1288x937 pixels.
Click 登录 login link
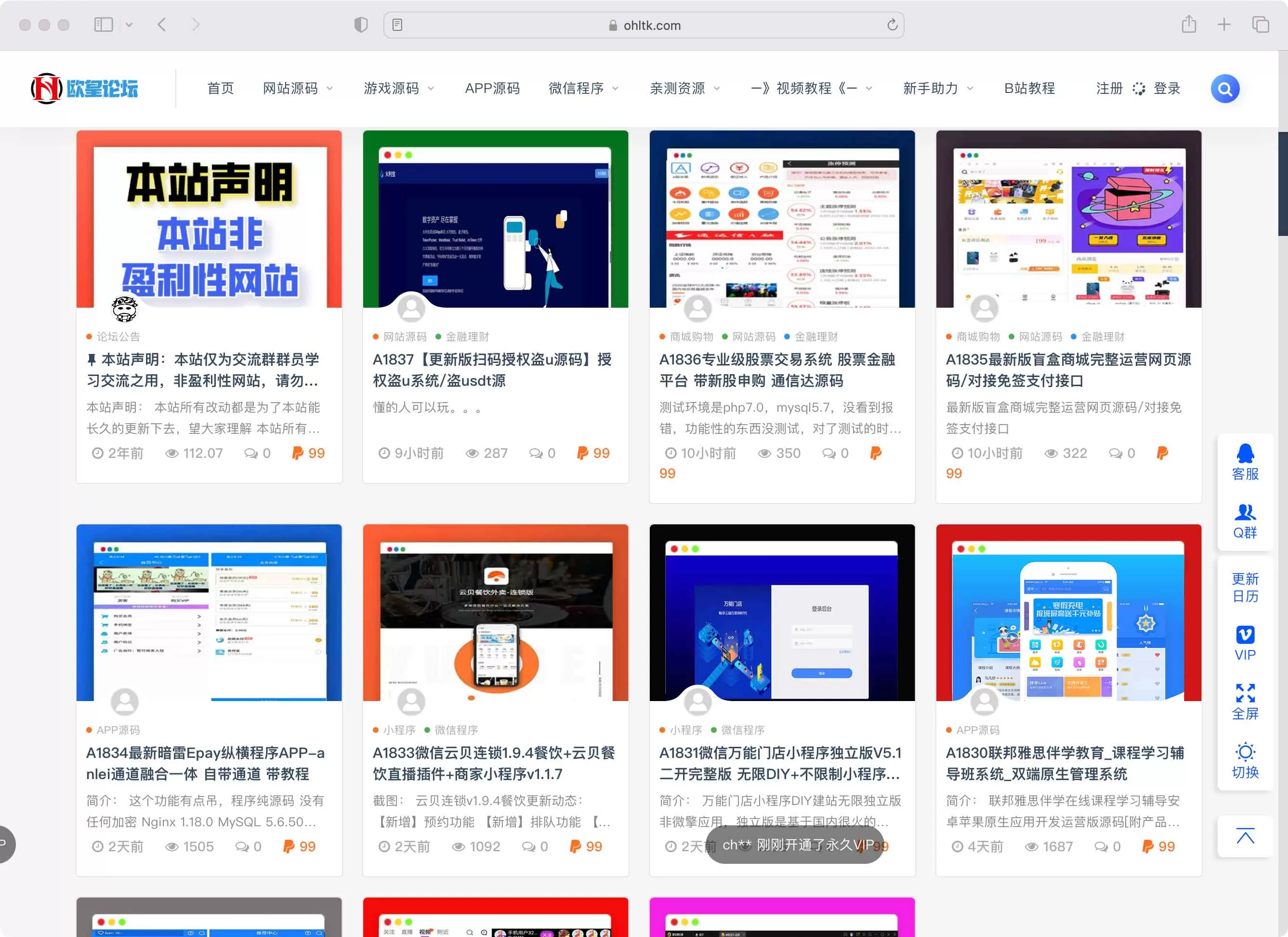1167,89
